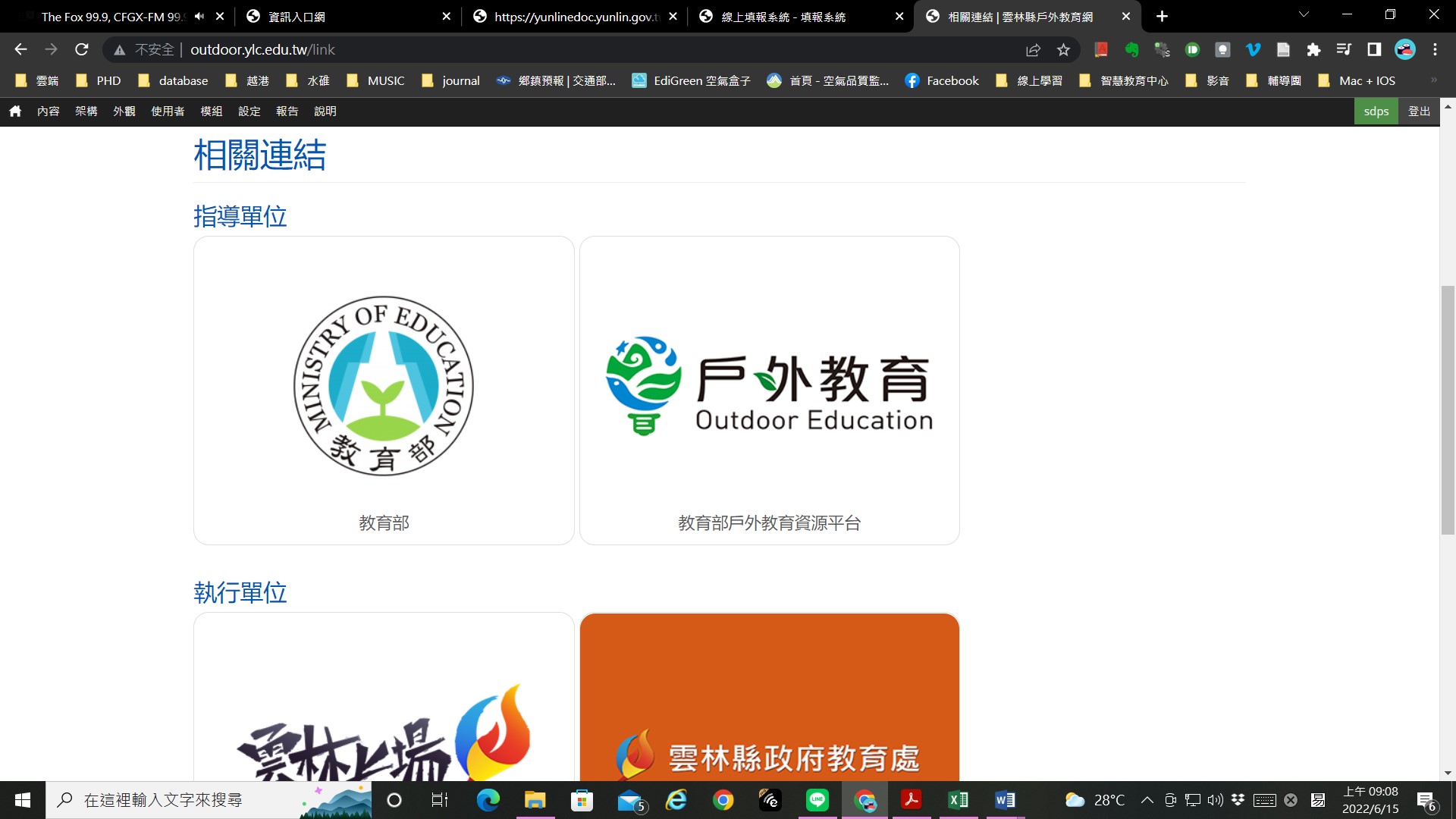Click the volume speaker tray icon
The image size is (1456, 819).
tap(1216, 800)
